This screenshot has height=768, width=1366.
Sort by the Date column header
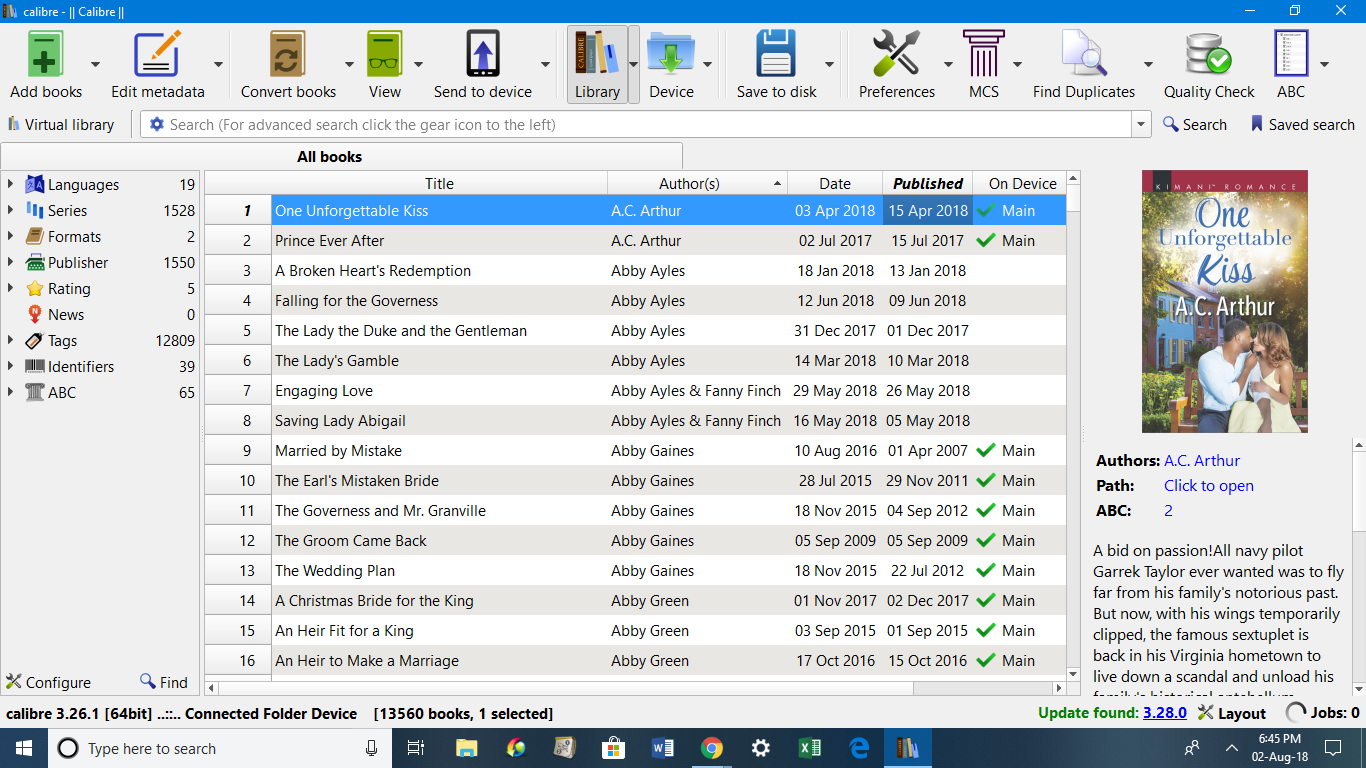[x=834, y=183]
